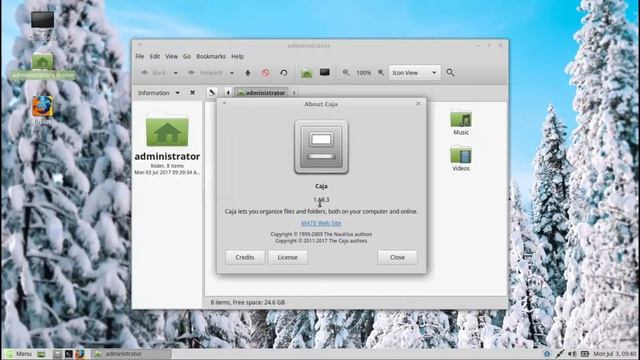The height and width of the screenshot is (360, 640).
Task: Open administrator's Home desktop icon
Action: tap(42, 61)
